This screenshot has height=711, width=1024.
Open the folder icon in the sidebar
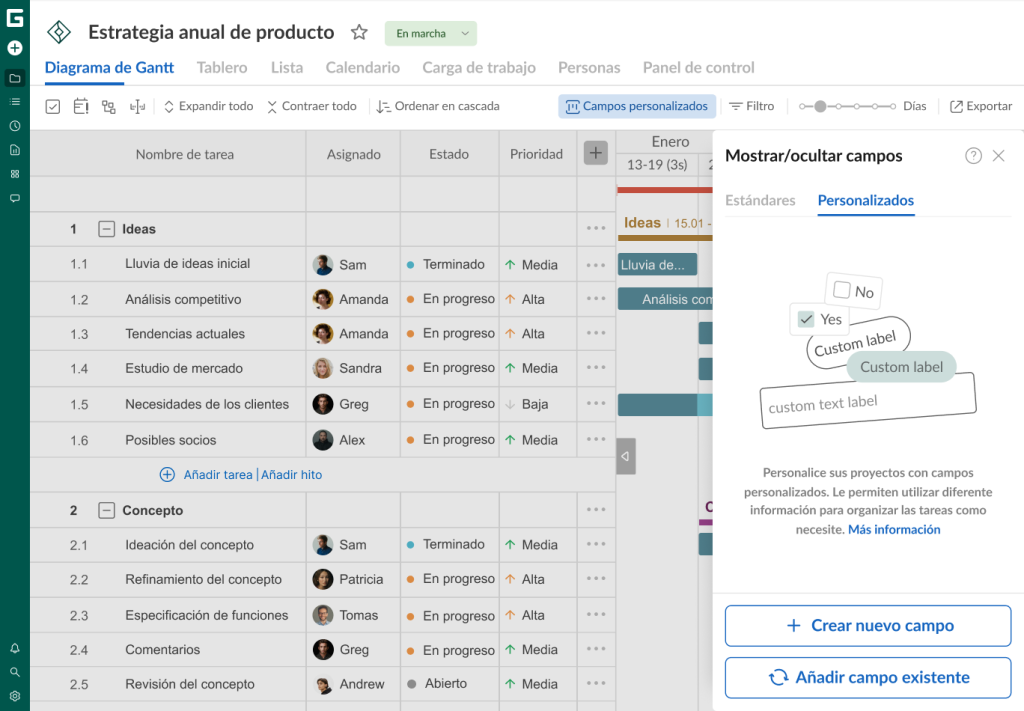coord(14,78)
